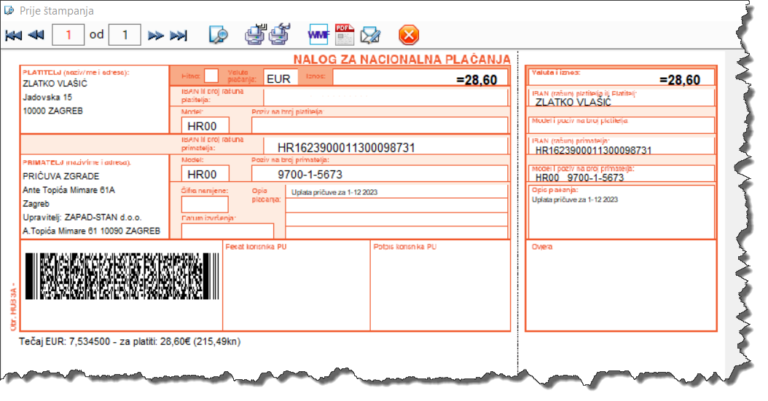Jump to the last preview page
768x401 pixels.
click(179, 36)
